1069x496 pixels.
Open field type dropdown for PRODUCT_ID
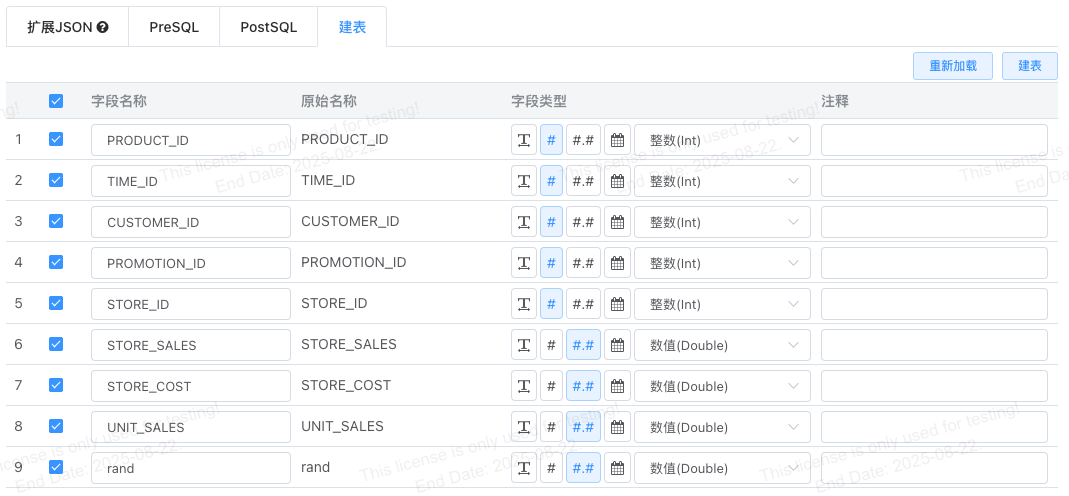(722, 140)
